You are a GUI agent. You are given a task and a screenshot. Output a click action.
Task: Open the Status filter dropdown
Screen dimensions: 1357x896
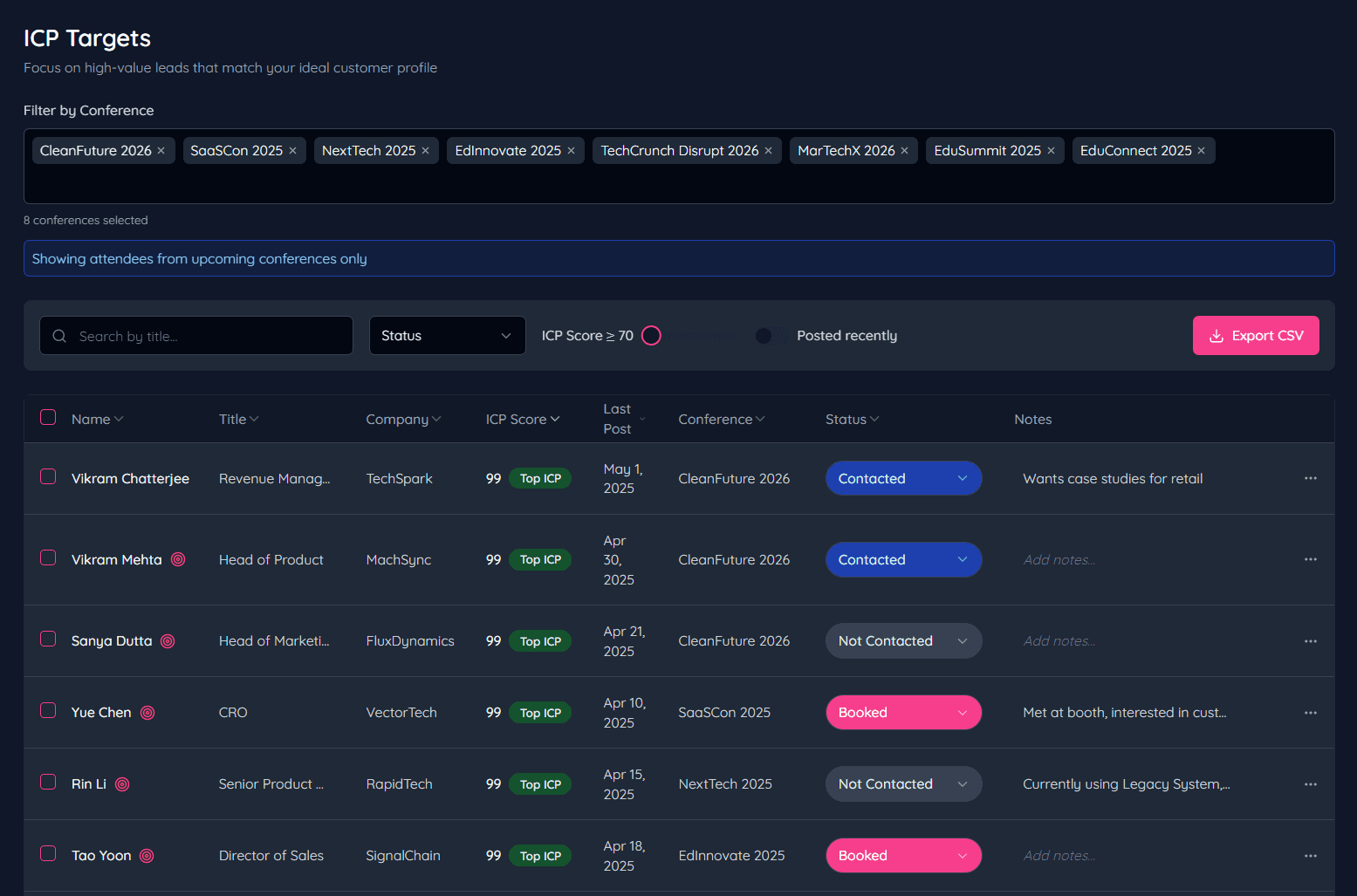[447, 336]
